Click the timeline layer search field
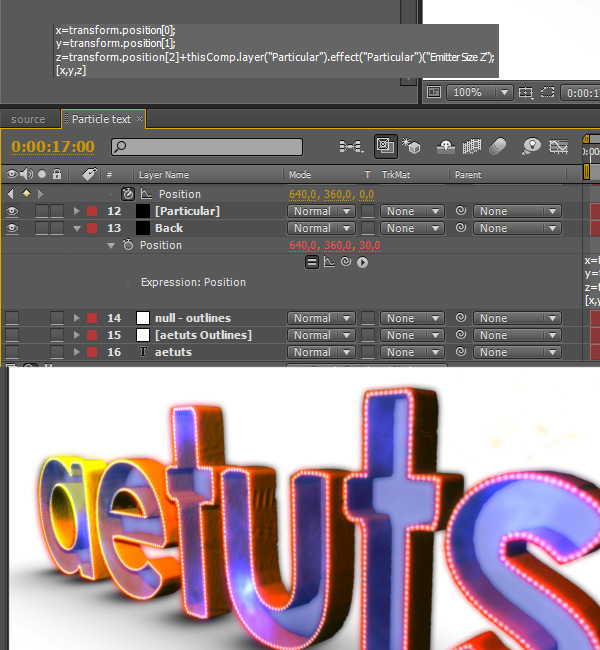Viewport: 600px width, 650px height. (x=206, y=147)
